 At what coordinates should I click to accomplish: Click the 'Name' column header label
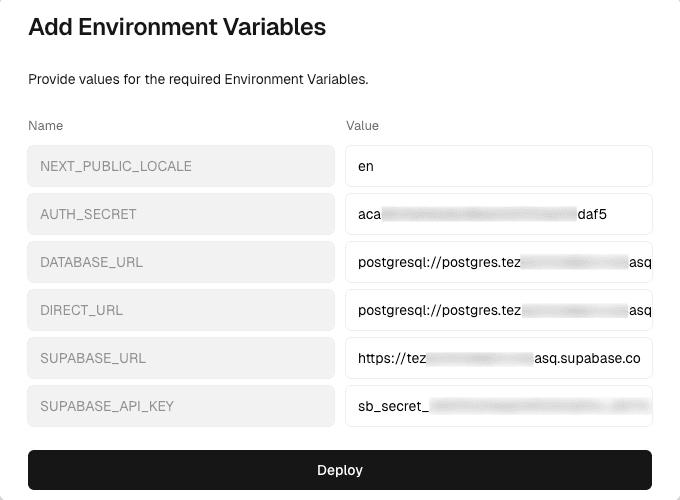click(45, 126)
